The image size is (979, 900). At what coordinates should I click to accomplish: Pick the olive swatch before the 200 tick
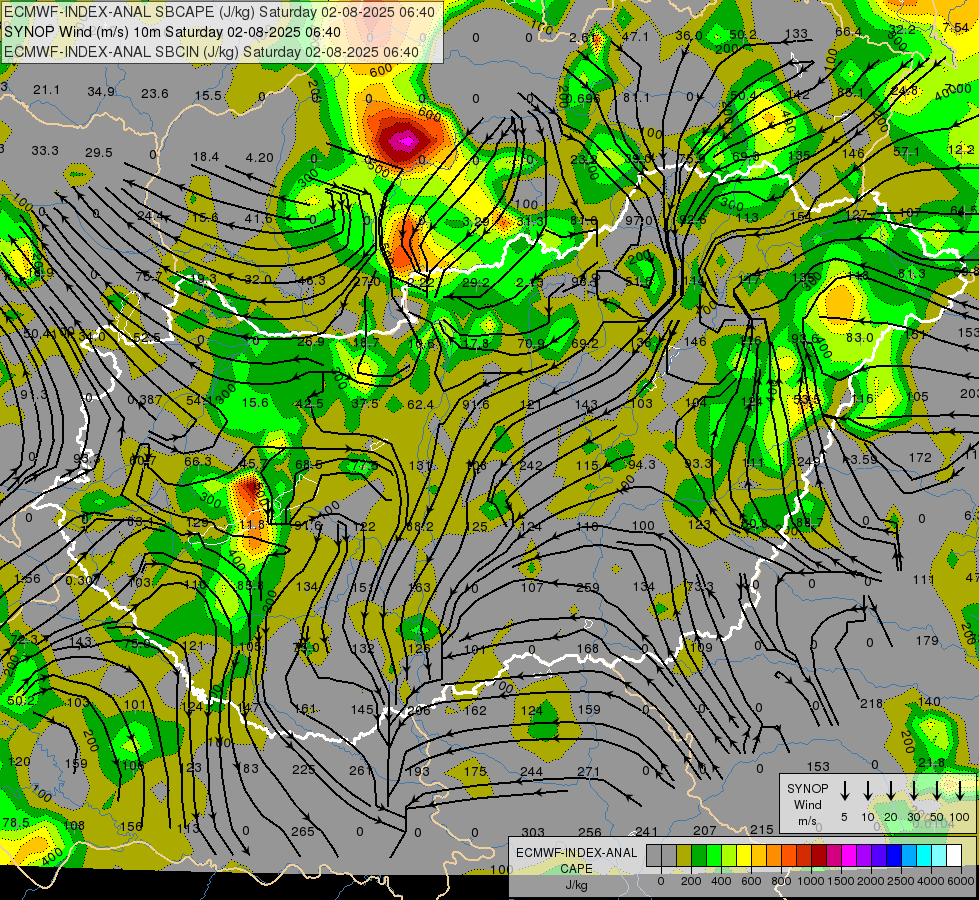pos(684,856)
